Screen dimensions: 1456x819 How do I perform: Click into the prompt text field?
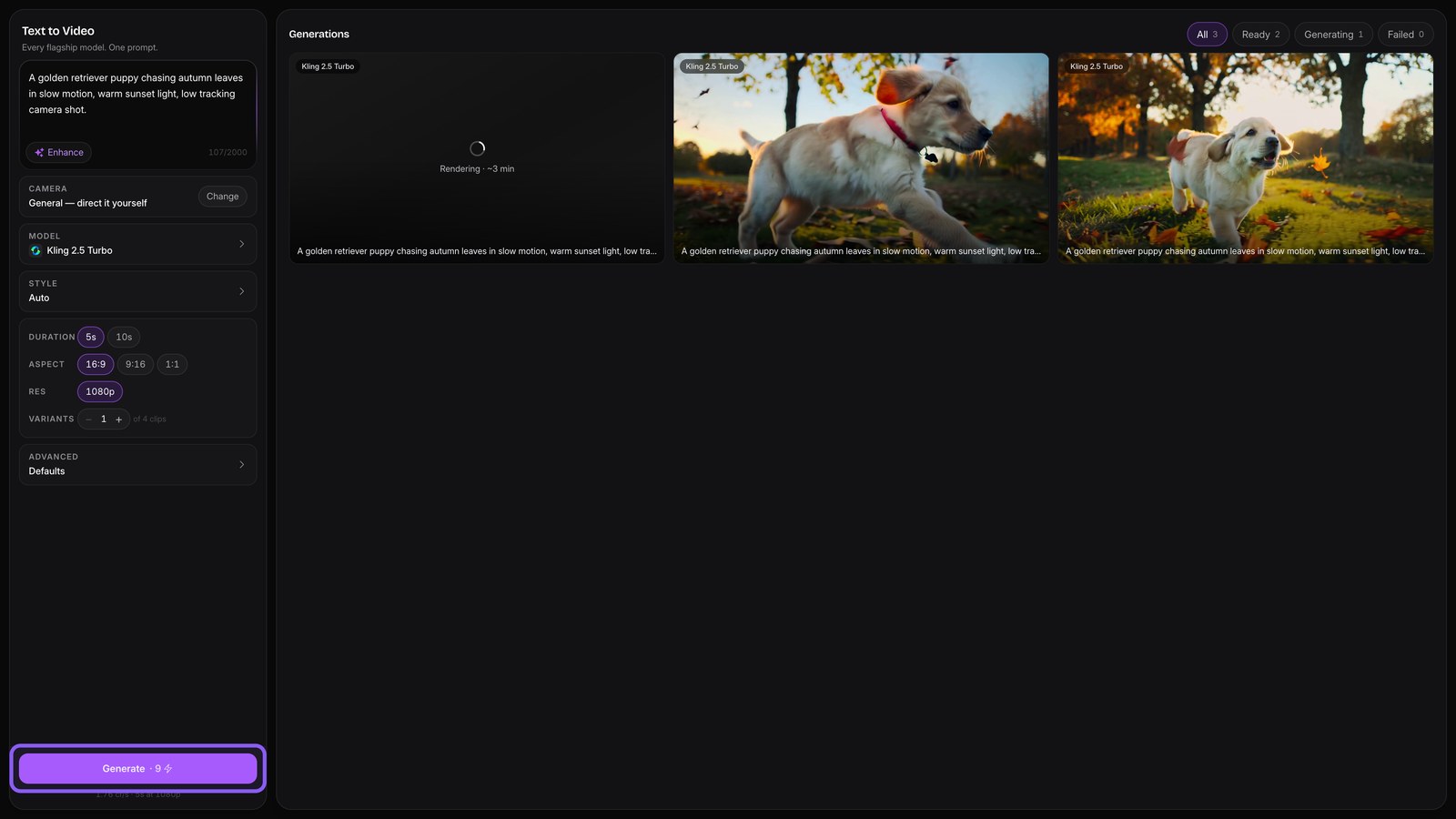pos(138,100)
